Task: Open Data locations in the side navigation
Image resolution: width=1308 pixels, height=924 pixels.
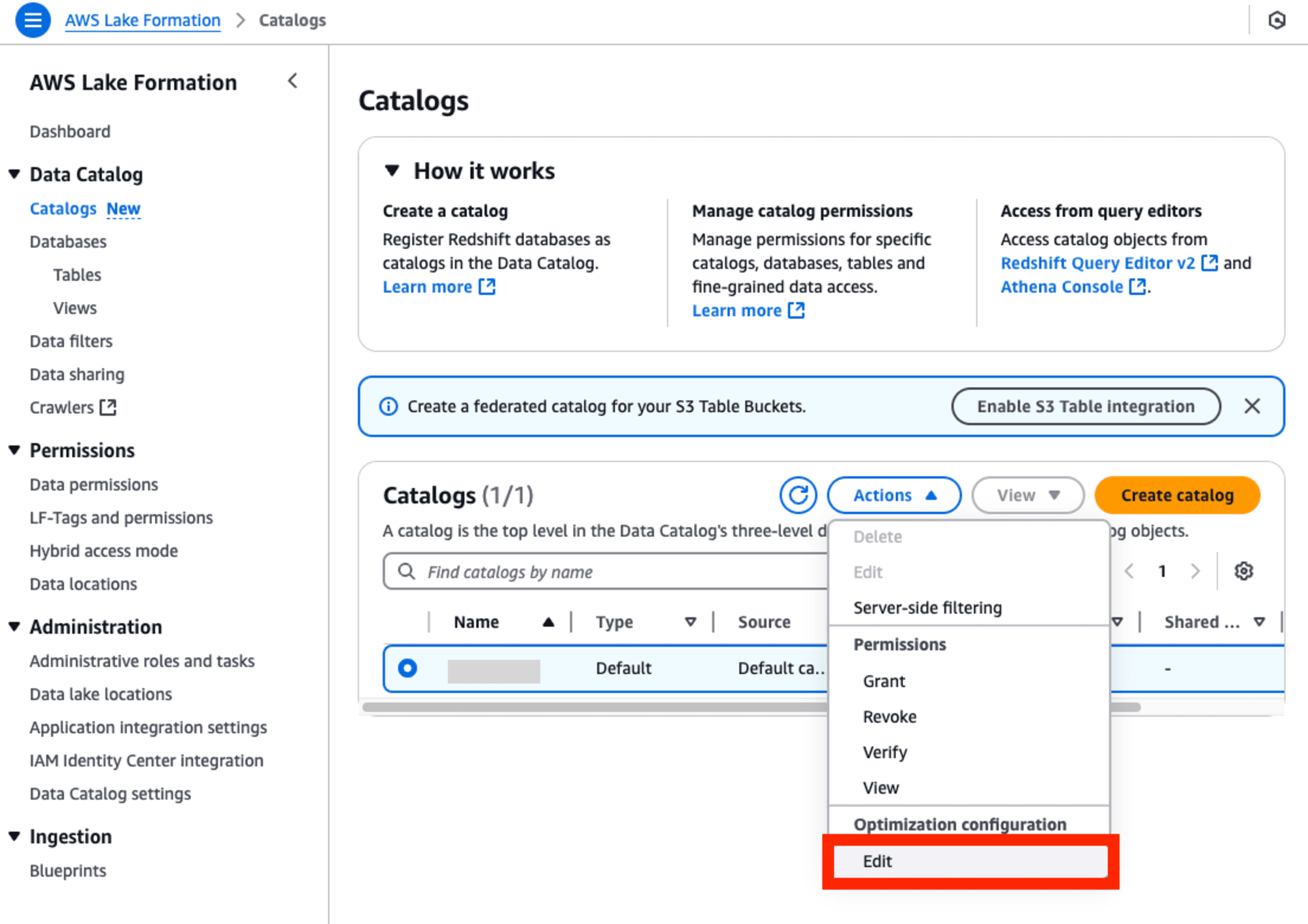Action: [83, 584]
